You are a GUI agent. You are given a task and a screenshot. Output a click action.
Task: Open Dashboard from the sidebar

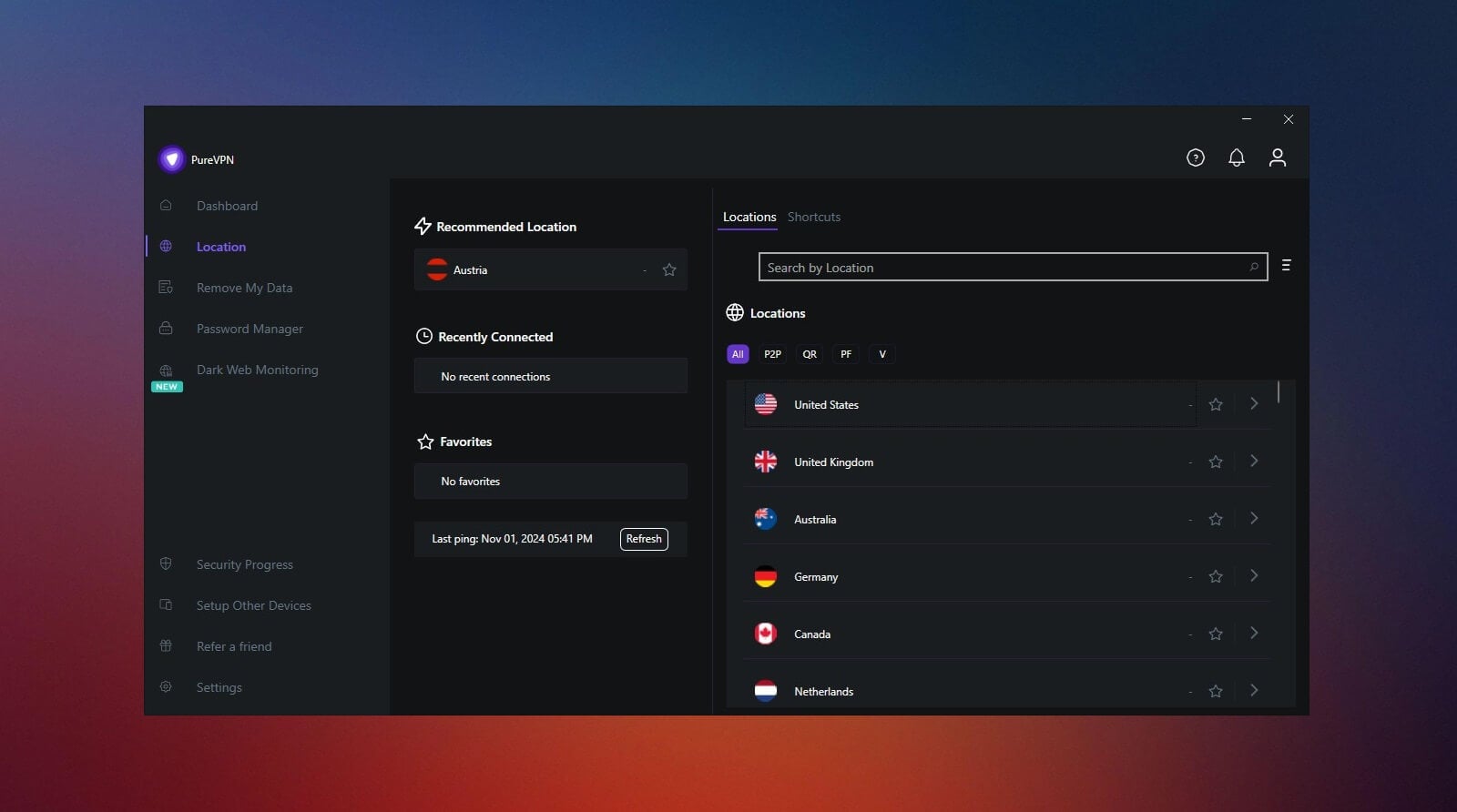click(x=227, y=206)
